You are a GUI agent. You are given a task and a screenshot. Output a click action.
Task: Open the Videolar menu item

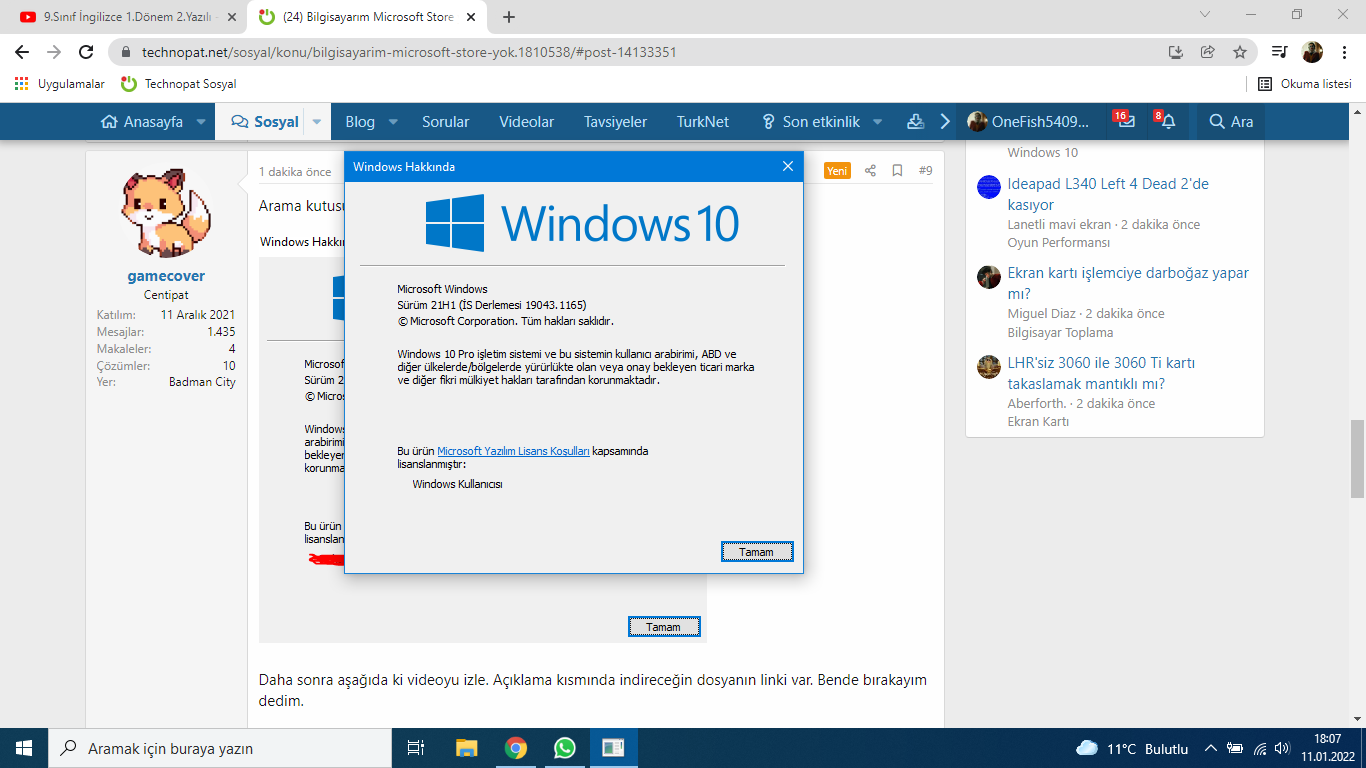(x=526, y=122)
